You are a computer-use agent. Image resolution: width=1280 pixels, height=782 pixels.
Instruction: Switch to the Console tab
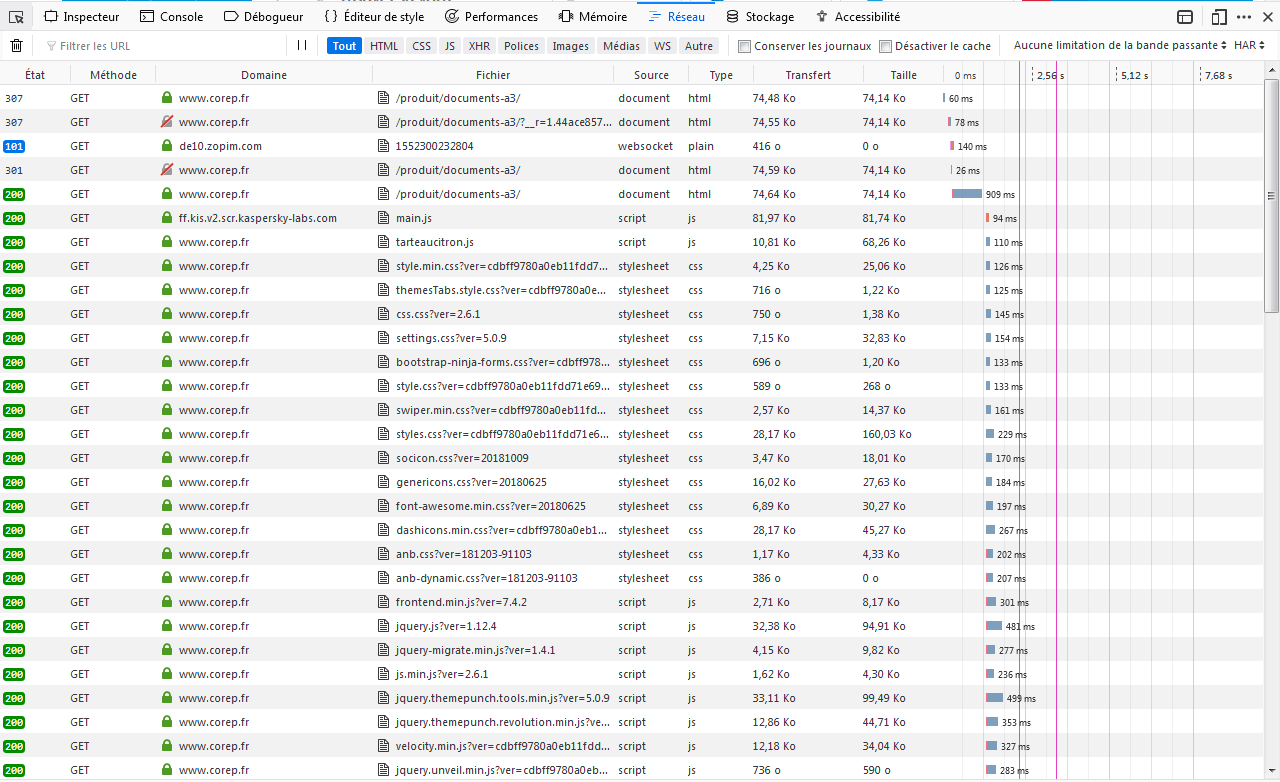171,16
